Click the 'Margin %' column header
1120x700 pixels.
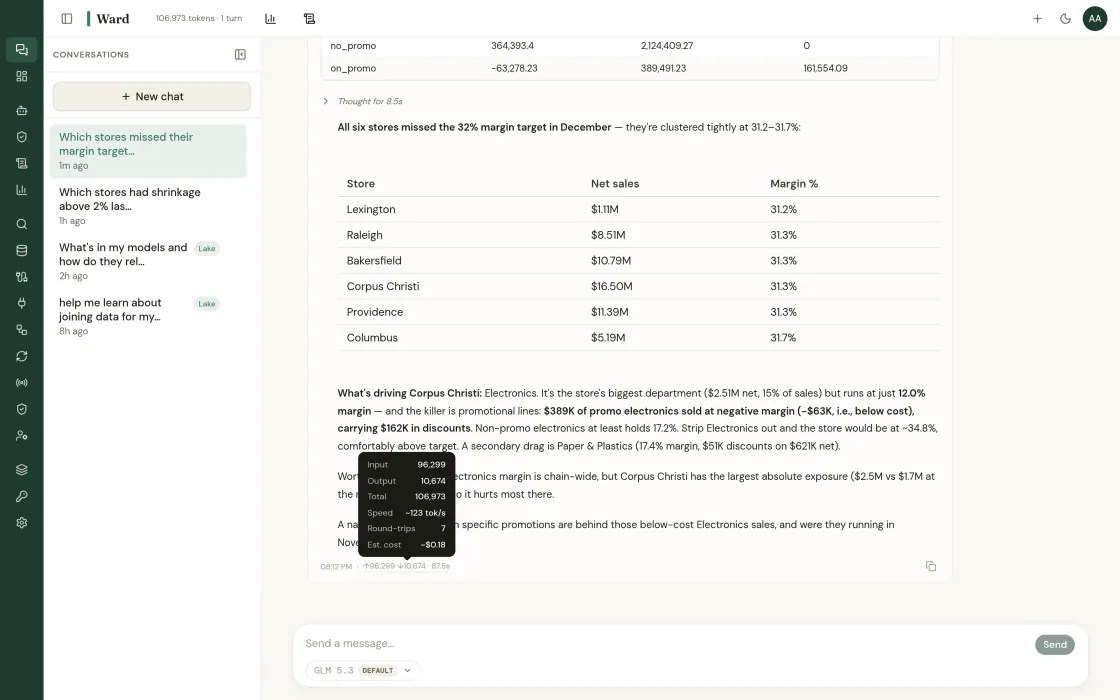tap(794, 184)
